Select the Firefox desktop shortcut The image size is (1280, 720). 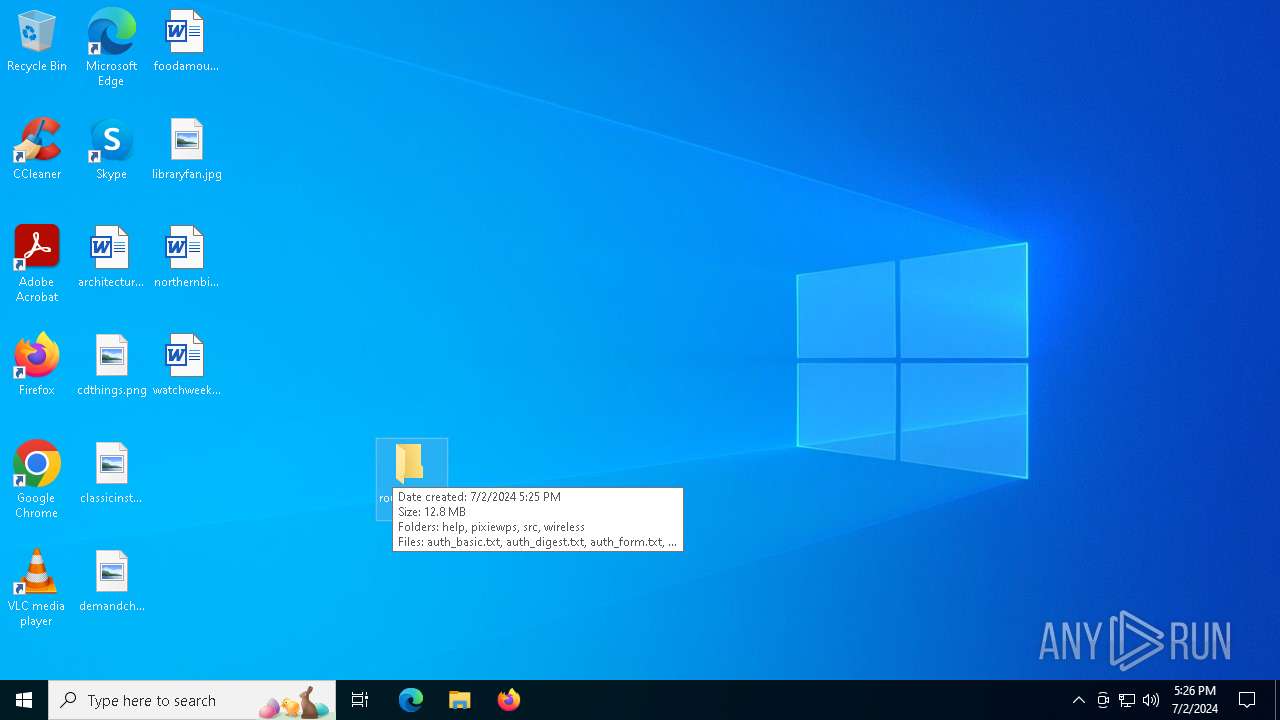click(x=37, y=365)
